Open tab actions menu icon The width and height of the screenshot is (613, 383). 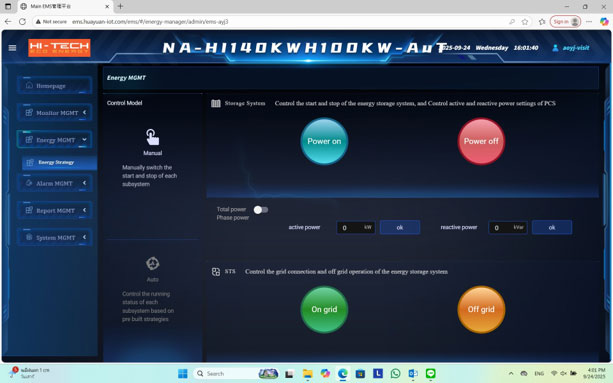coord(8,6)
